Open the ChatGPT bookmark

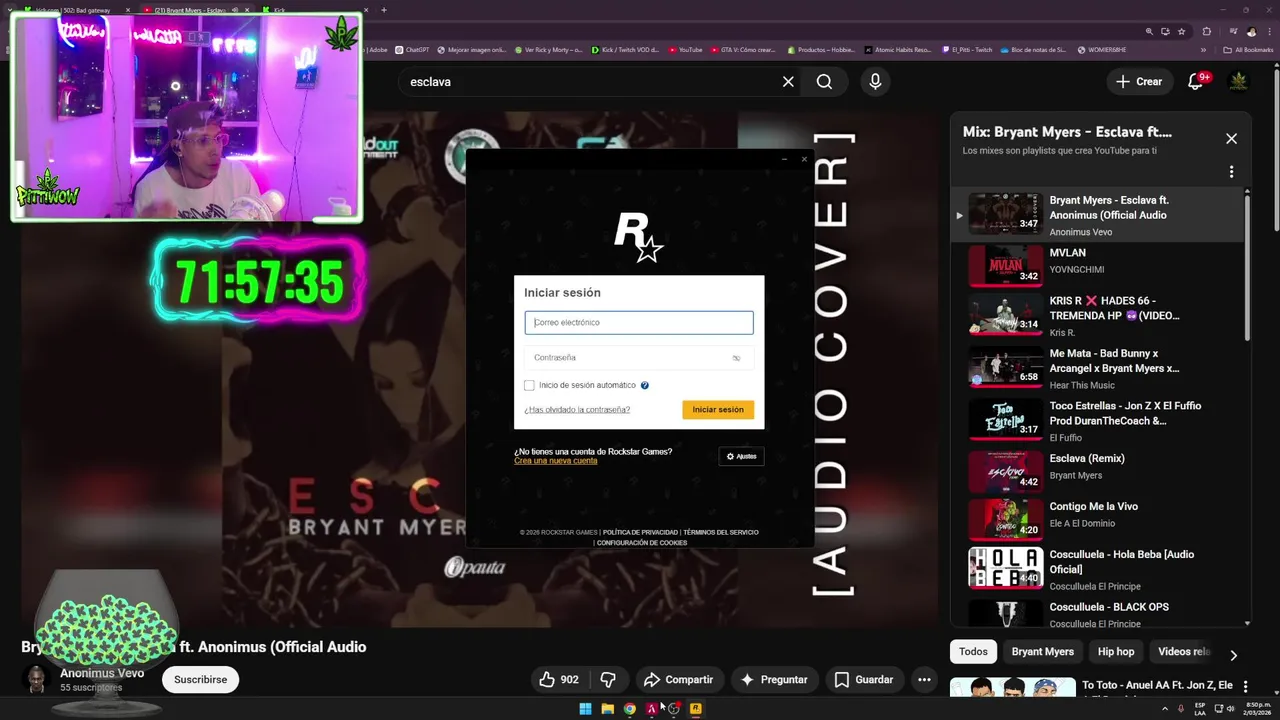tap(412, 49)
